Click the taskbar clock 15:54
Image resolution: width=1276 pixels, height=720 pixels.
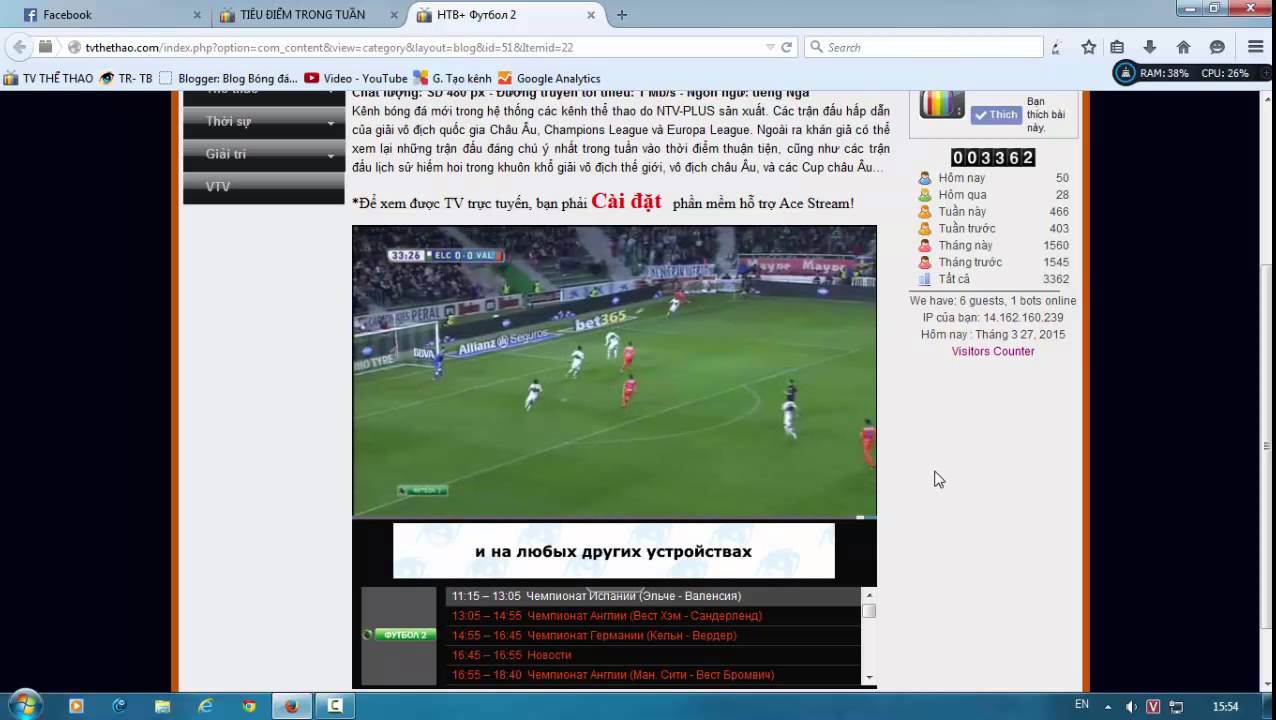point(1225,706)
